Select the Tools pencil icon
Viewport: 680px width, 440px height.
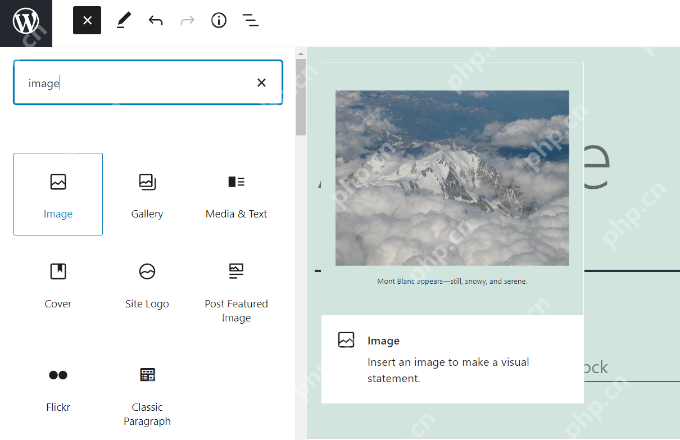123,20
